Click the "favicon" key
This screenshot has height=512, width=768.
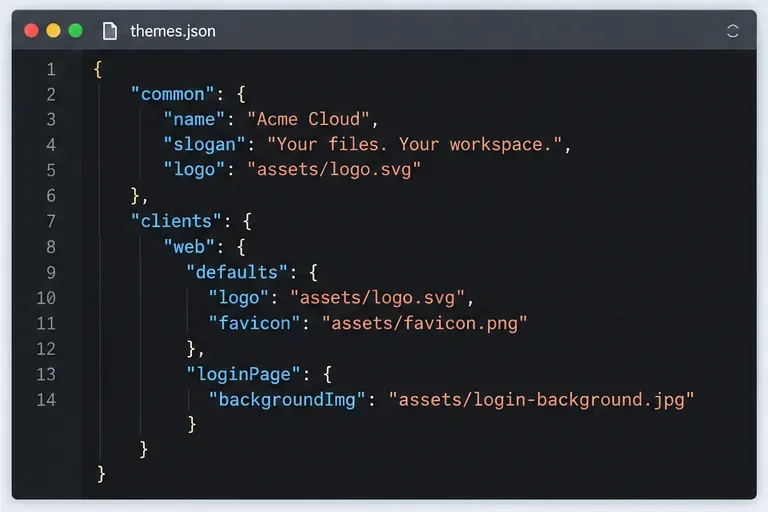click(x=254, y=323)
